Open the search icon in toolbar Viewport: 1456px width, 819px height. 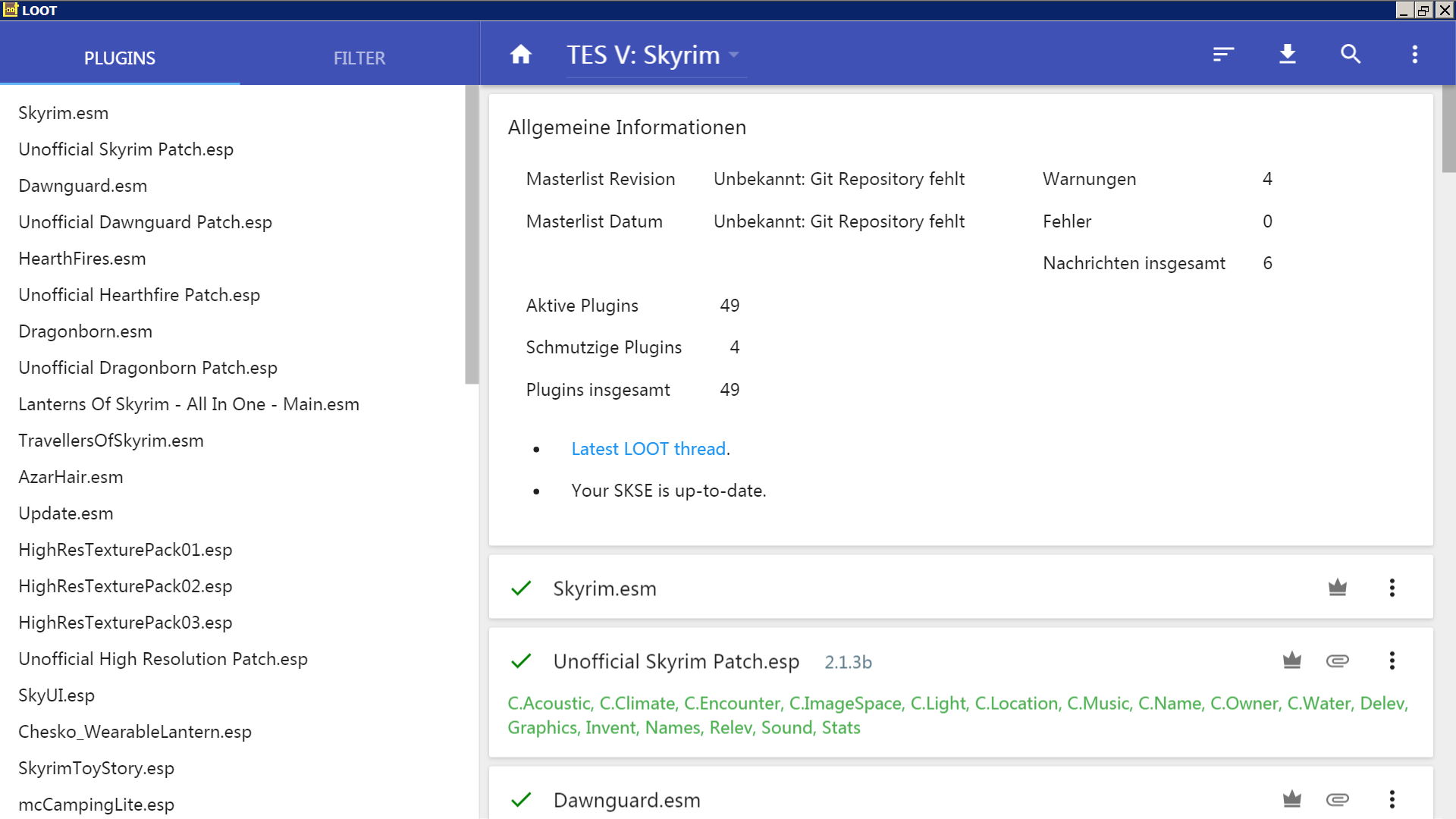point(1351,55)
